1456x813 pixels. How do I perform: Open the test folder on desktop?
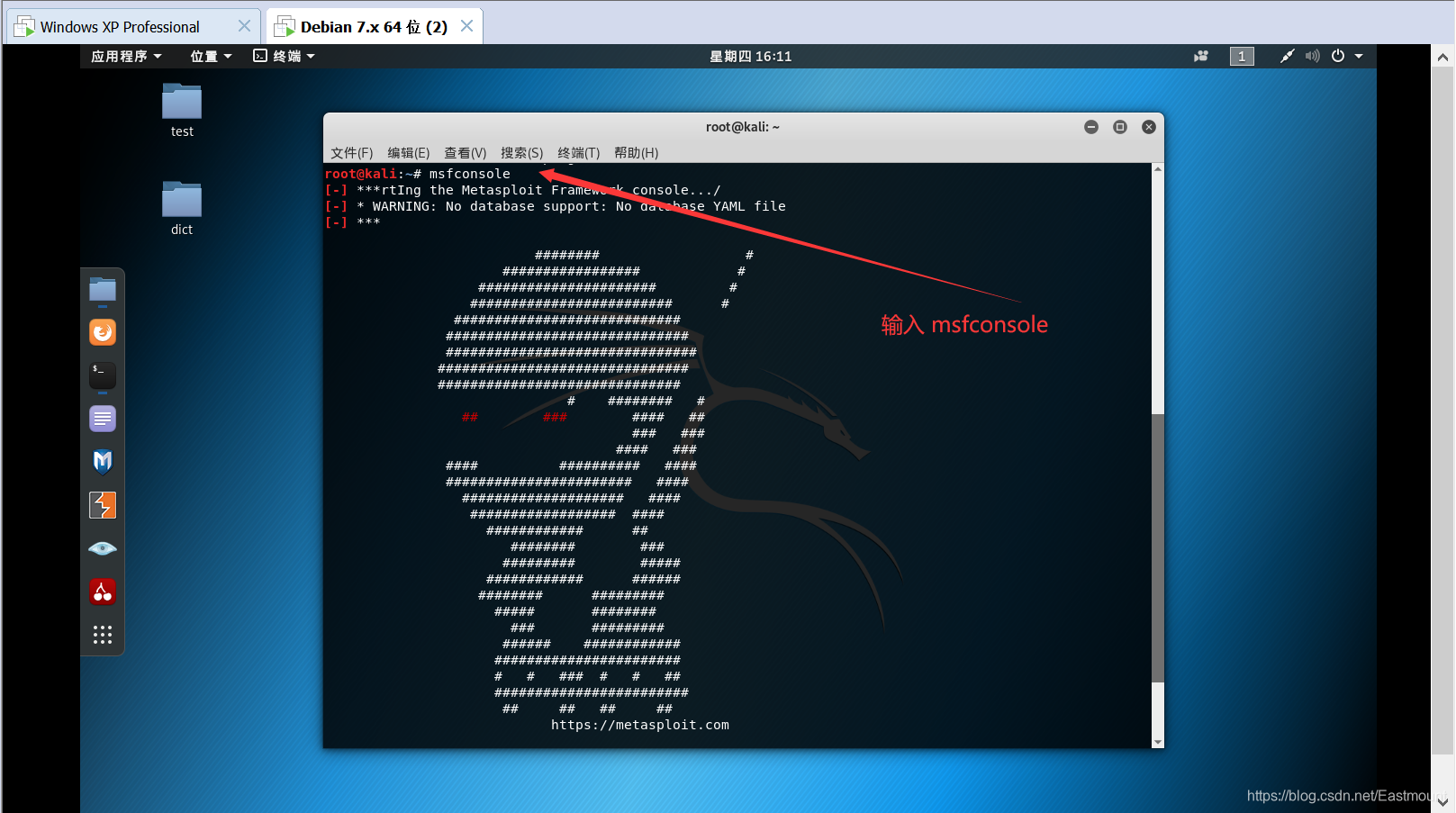[182, 111]
